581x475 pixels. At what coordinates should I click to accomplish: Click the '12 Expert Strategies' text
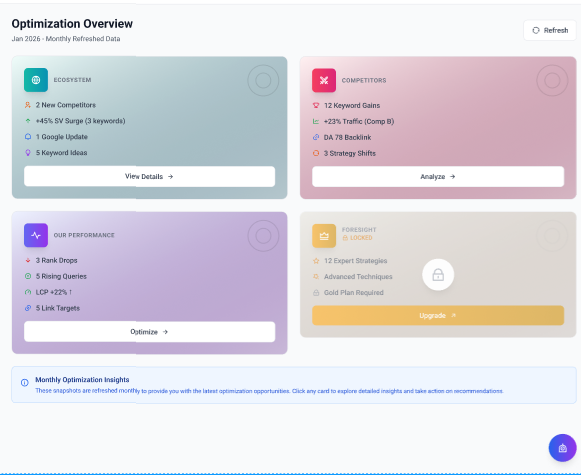[x=355, y=261]
